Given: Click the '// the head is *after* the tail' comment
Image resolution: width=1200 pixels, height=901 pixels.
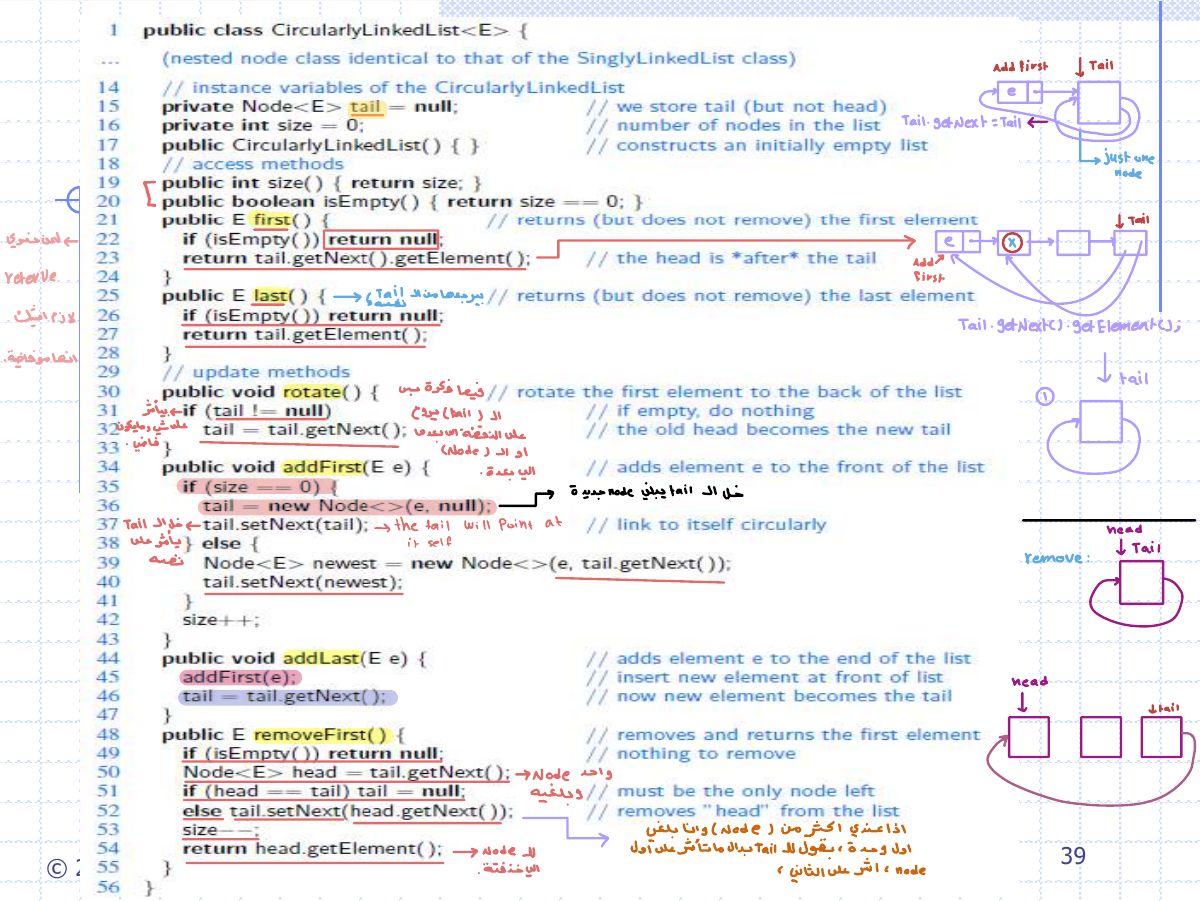Looking at the screenshot, I should point(731,258).
